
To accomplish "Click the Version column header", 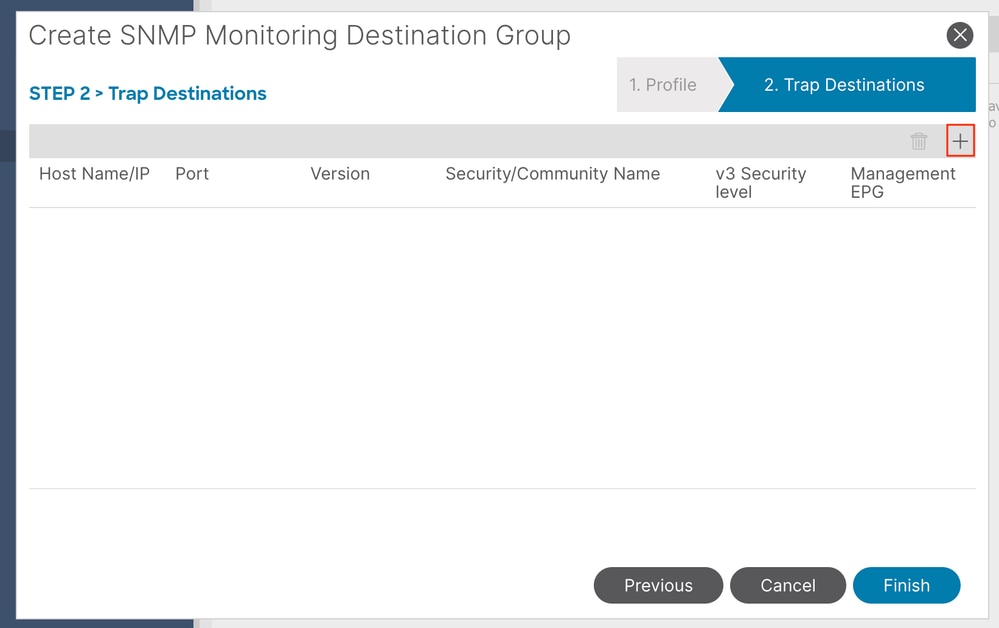I will click(x=340, y=174).
